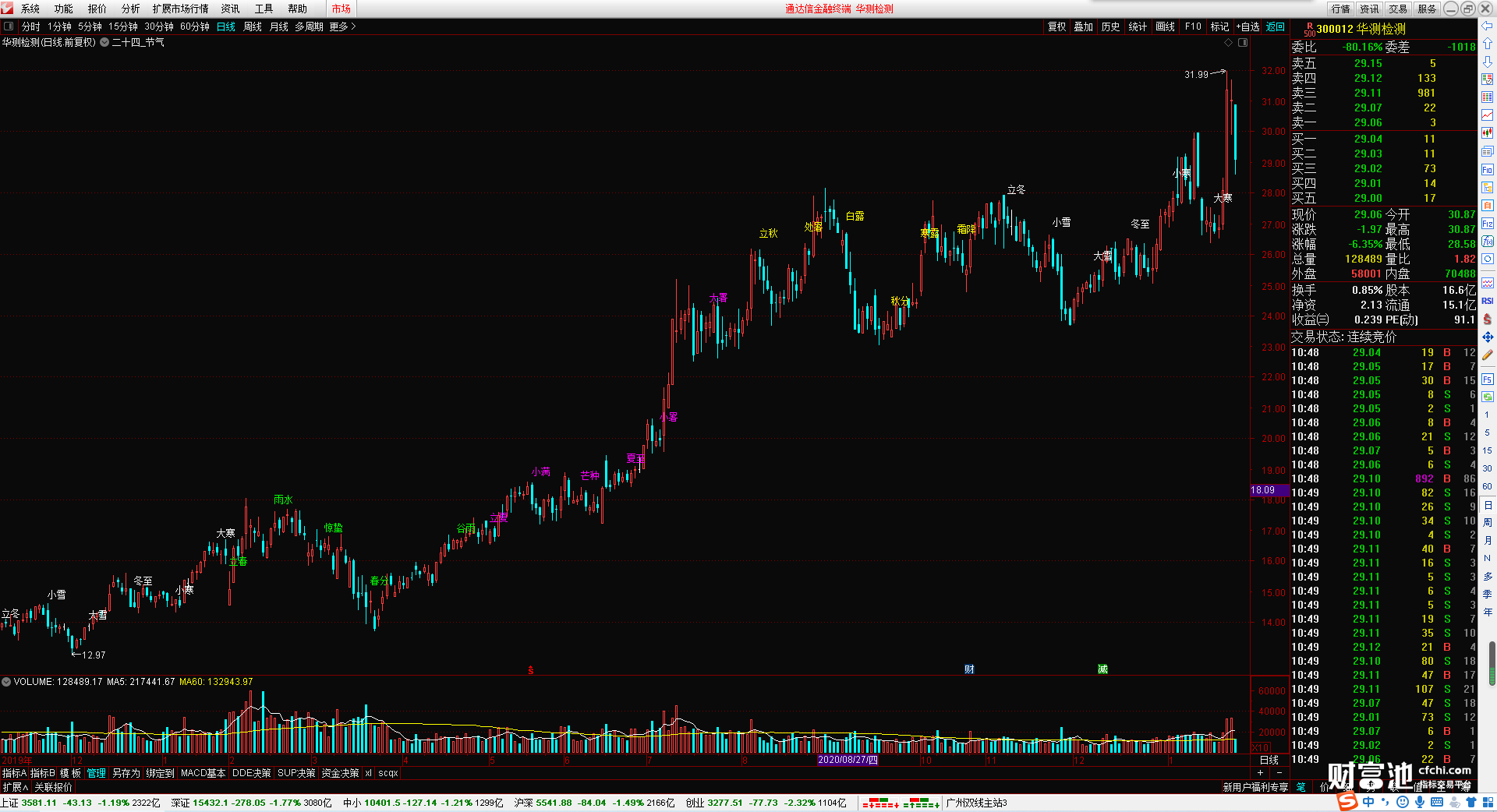The height and width of the screenshot is (812, 1497).
Task: Click the green 减 marker below chart
Action: 1102,669
